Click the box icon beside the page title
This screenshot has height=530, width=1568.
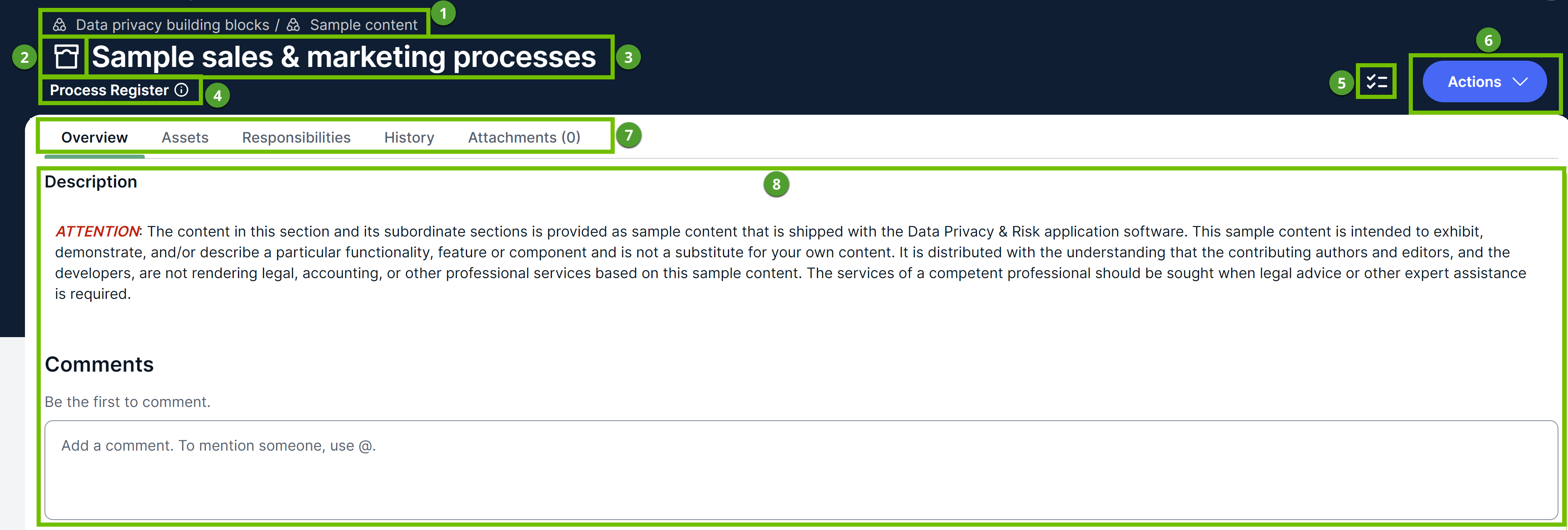tap(66, 57)
